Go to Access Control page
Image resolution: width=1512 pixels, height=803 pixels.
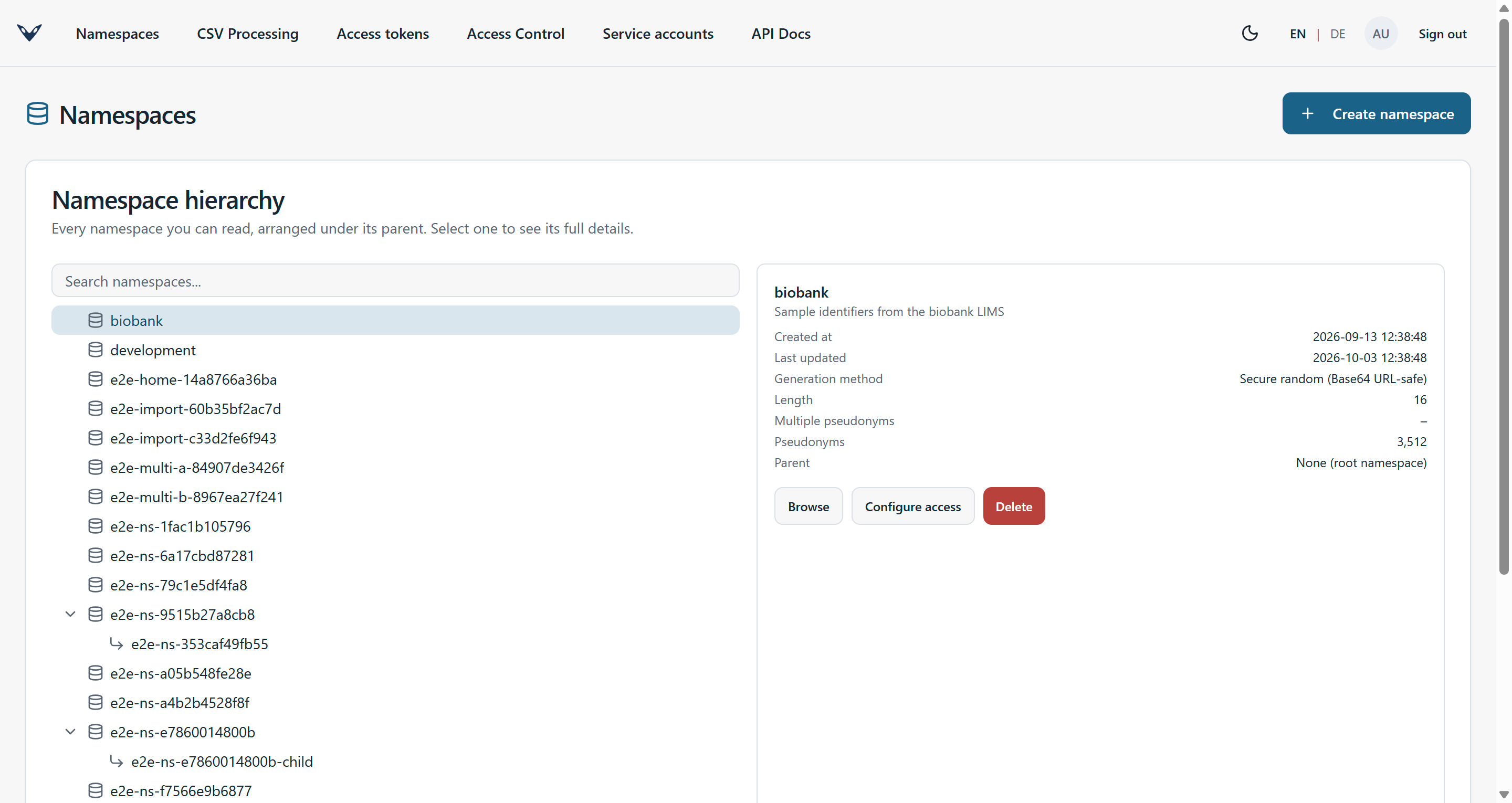pyautogui.click(x=516, y=34)
